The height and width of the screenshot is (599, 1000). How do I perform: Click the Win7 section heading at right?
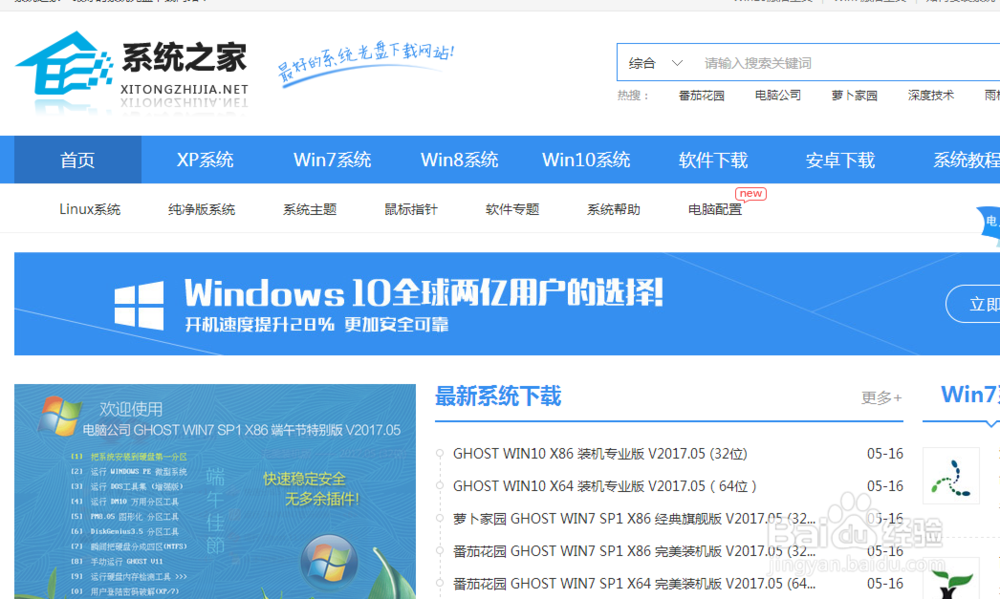pyautogui.click(x=970, y=394)
